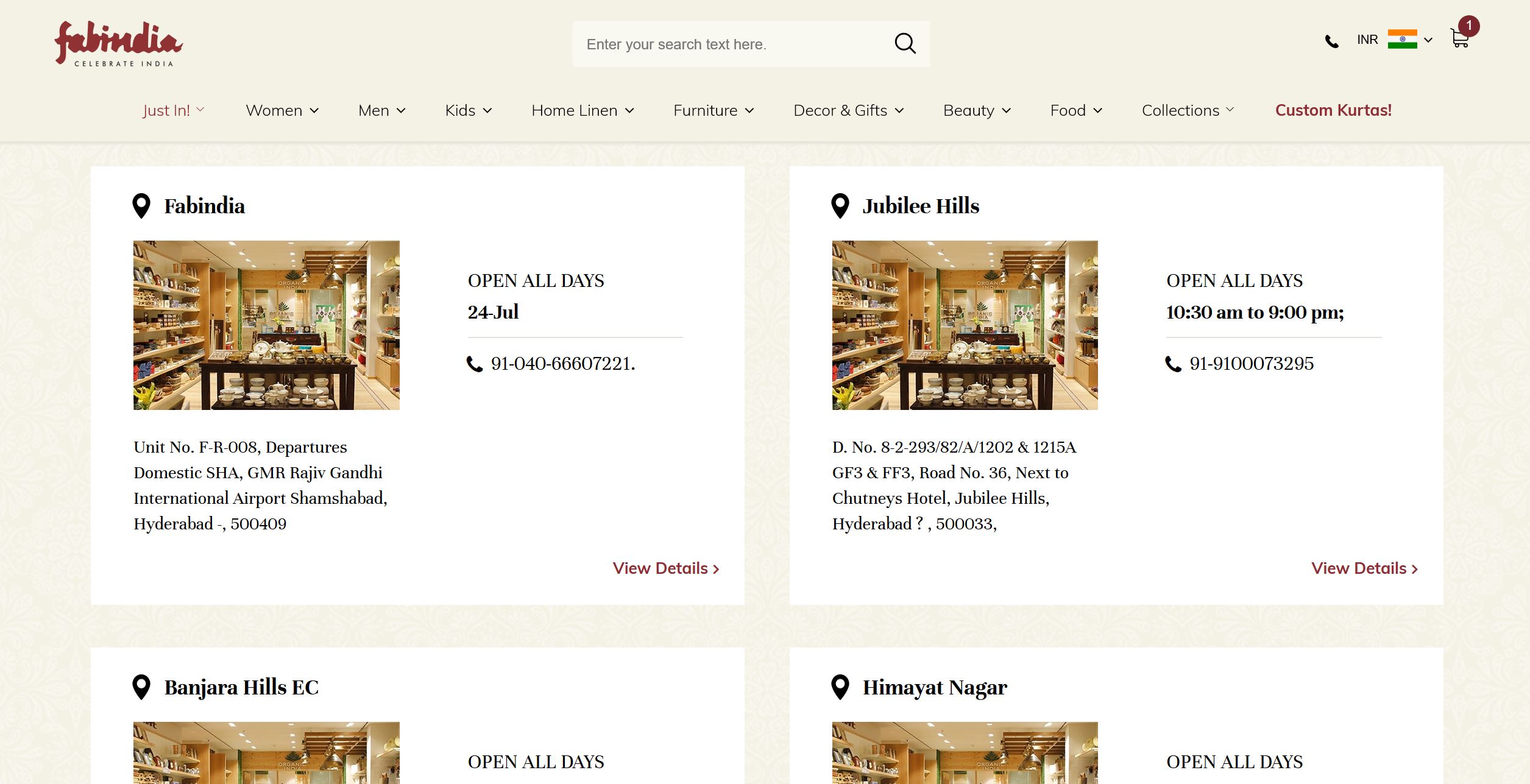View Details for Fabindia airport store

click(x=666, y=568)
